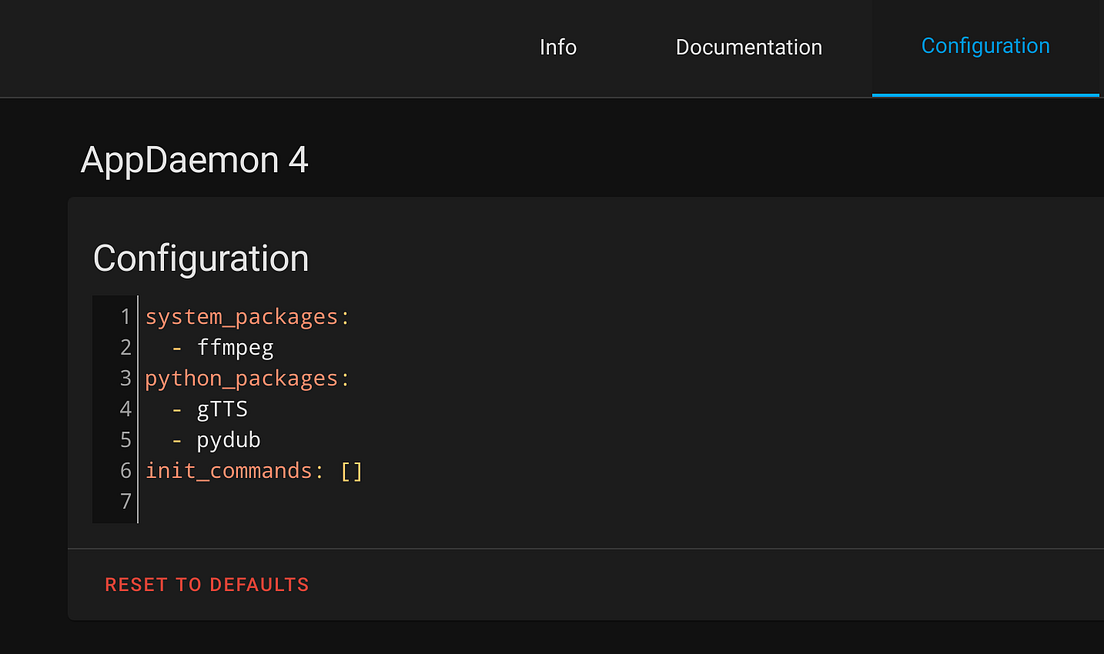Place cursor on python_packages key

(241, 378)
